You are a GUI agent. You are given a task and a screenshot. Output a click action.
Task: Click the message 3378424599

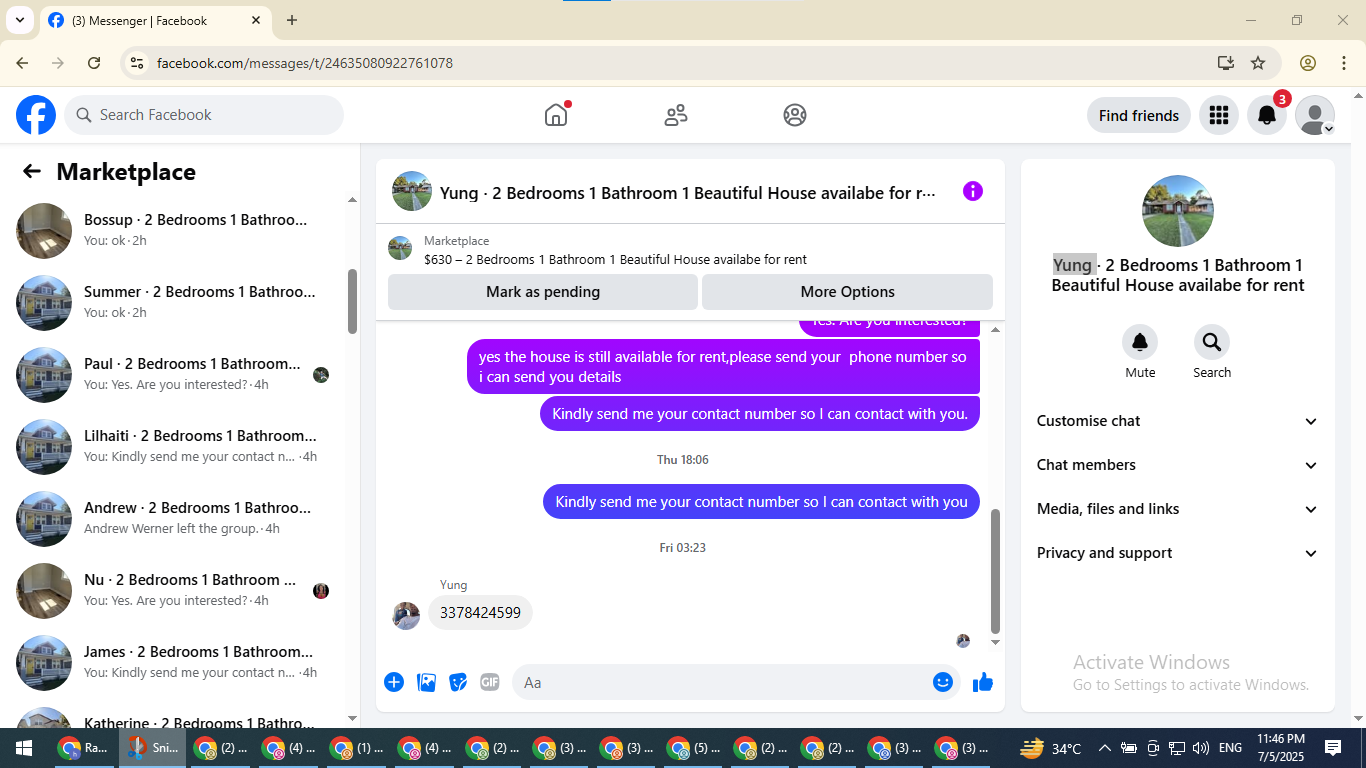pyautogui.click(x=480, y=613)
